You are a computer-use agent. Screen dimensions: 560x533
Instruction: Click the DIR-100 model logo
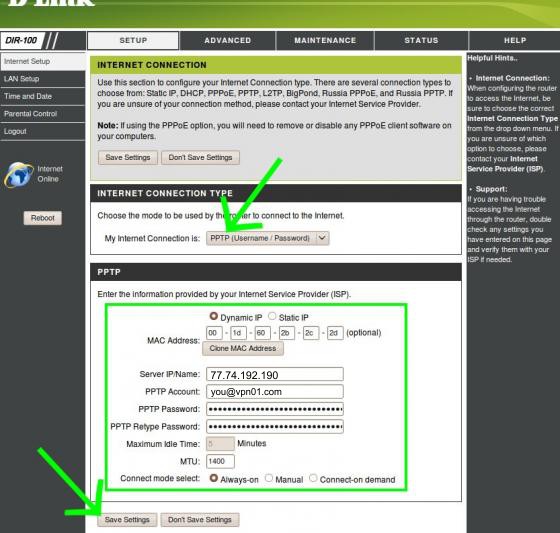pos(22,40)
